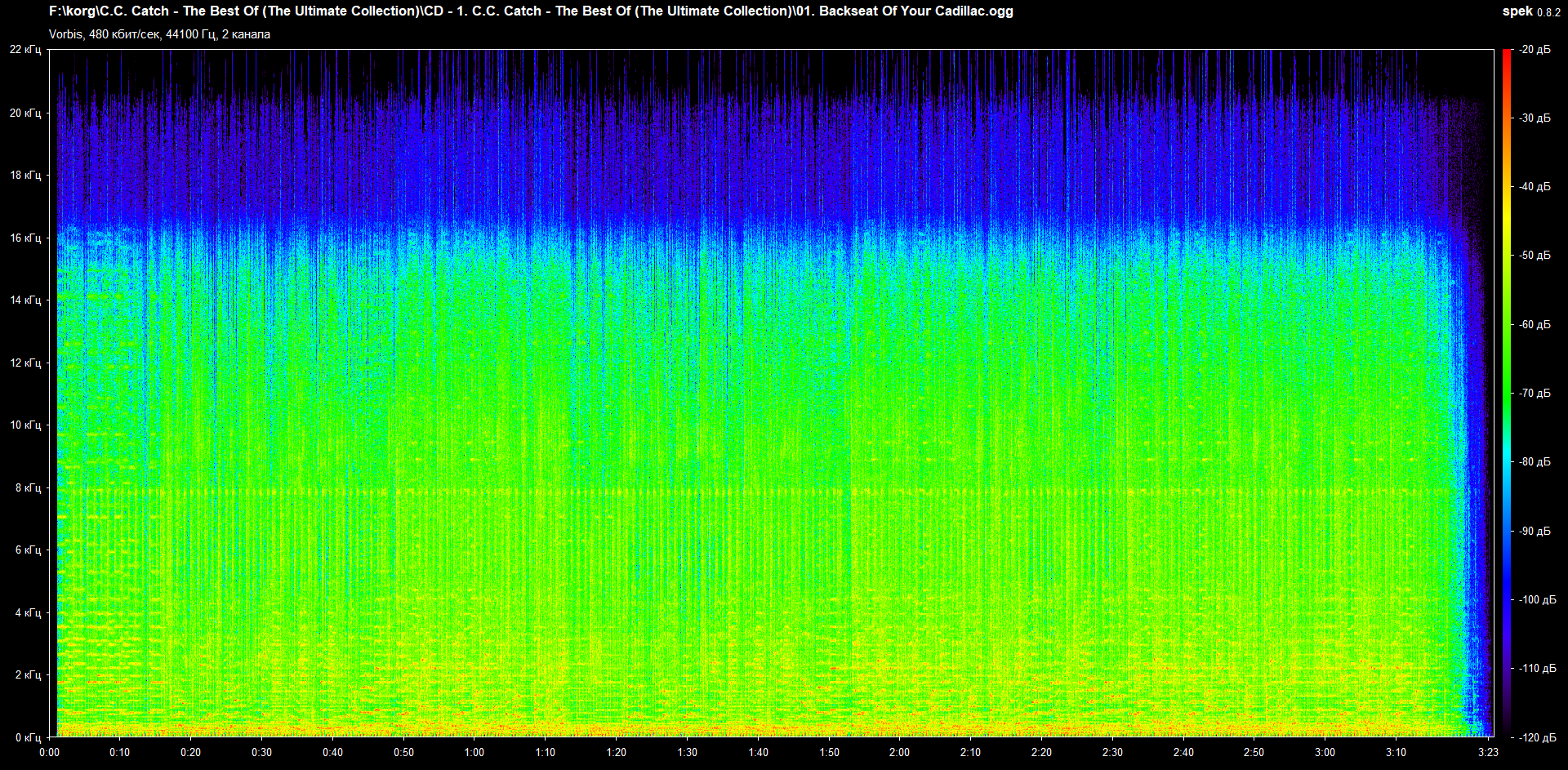Click the 4 кГц frequency axis label
Viewport: 1568px width, 770px height.
(28, 612)
